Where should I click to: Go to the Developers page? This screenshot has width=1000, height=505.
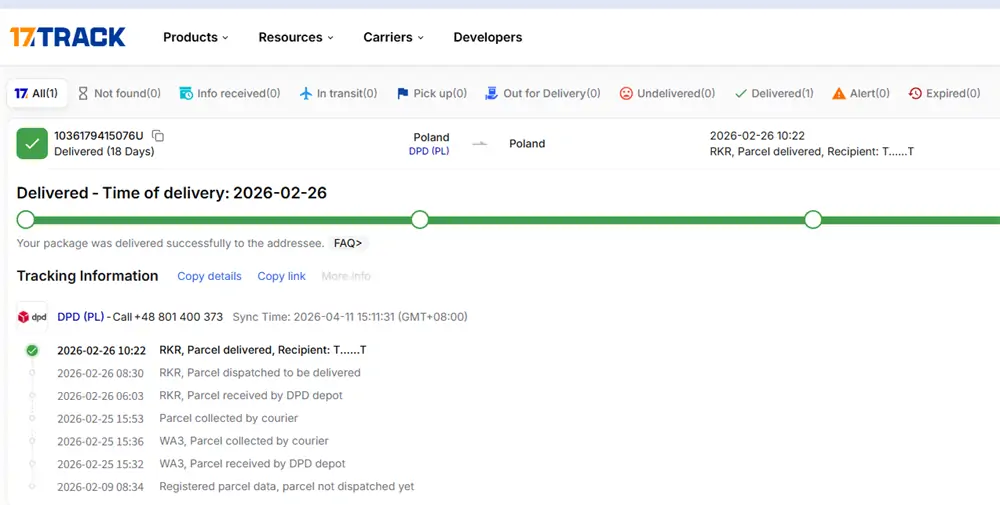click(488, 37)
